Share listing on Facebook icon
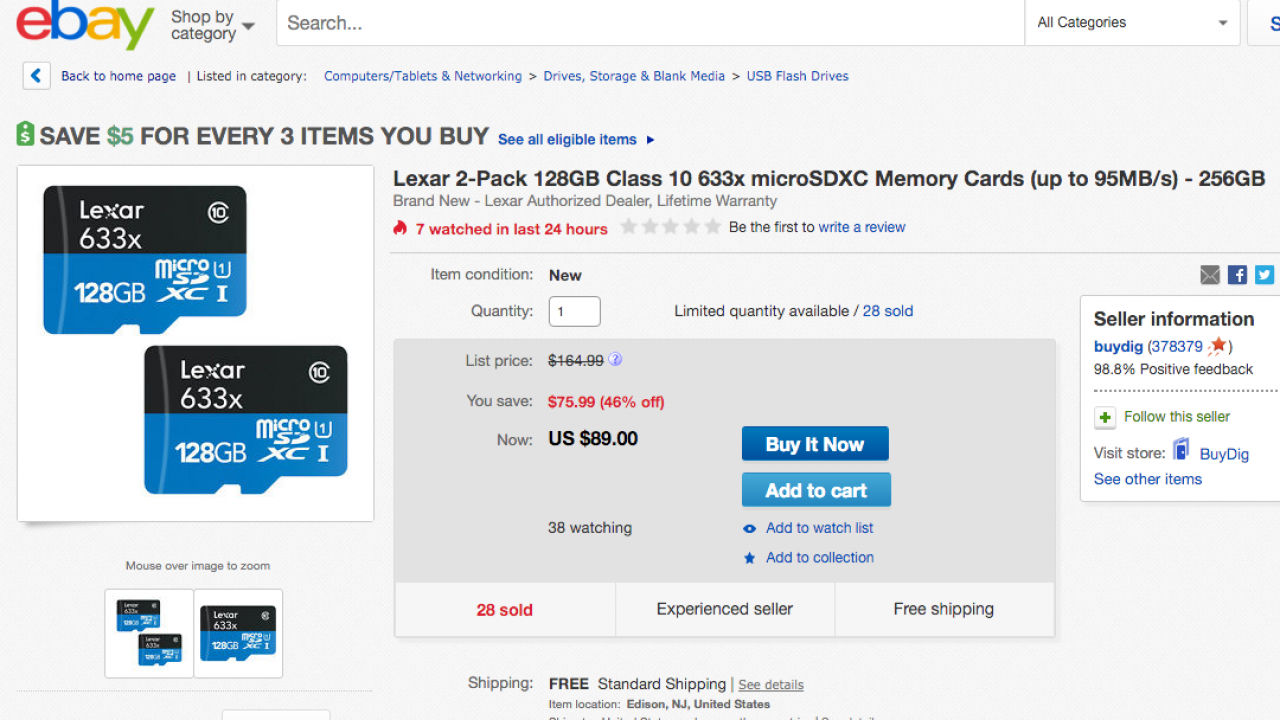This screenshot has height=720, width=1280. (x=1237, y=275)
